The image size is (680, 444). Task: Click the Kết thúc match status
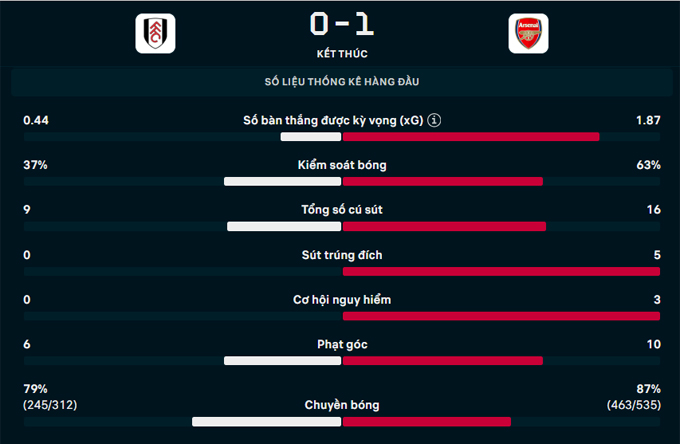pos(341,53)
